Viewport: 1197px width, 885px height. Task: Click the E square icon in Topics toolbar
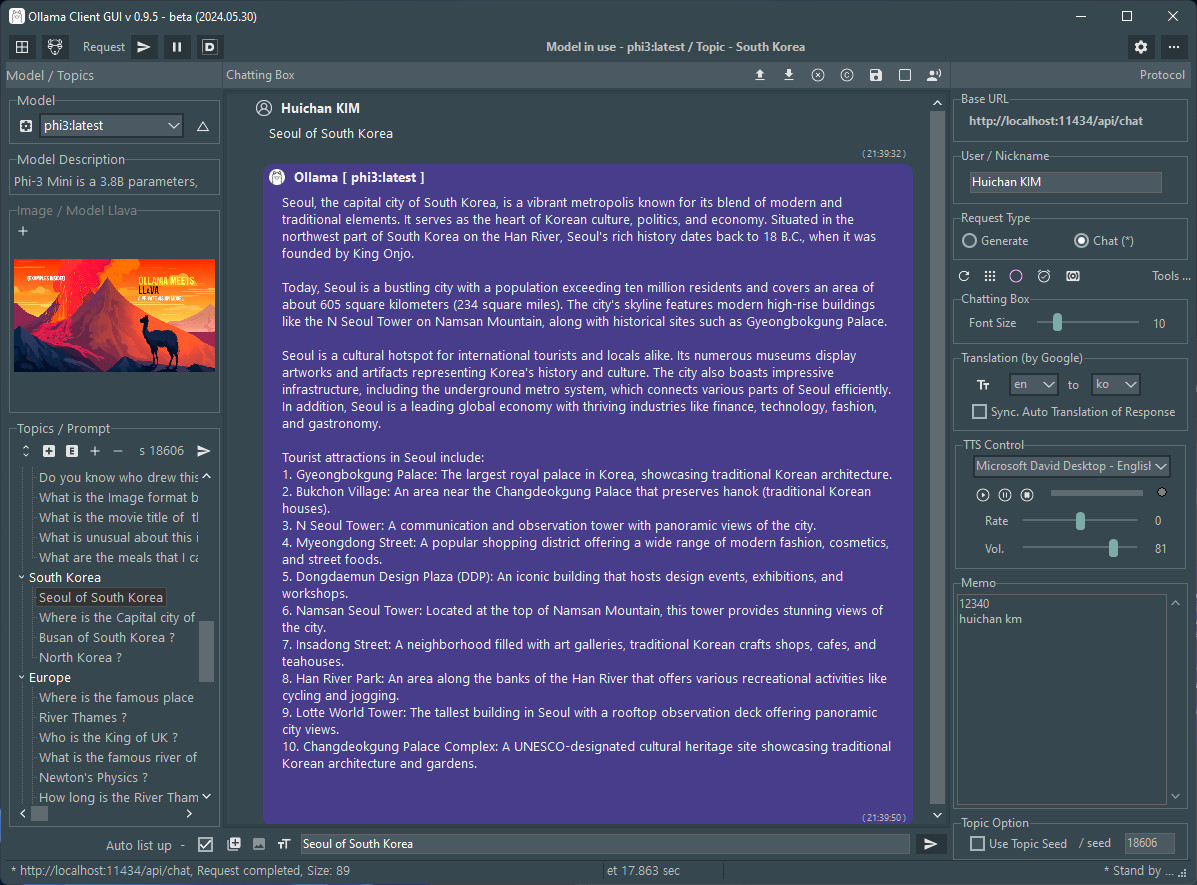tap(72, 451)
